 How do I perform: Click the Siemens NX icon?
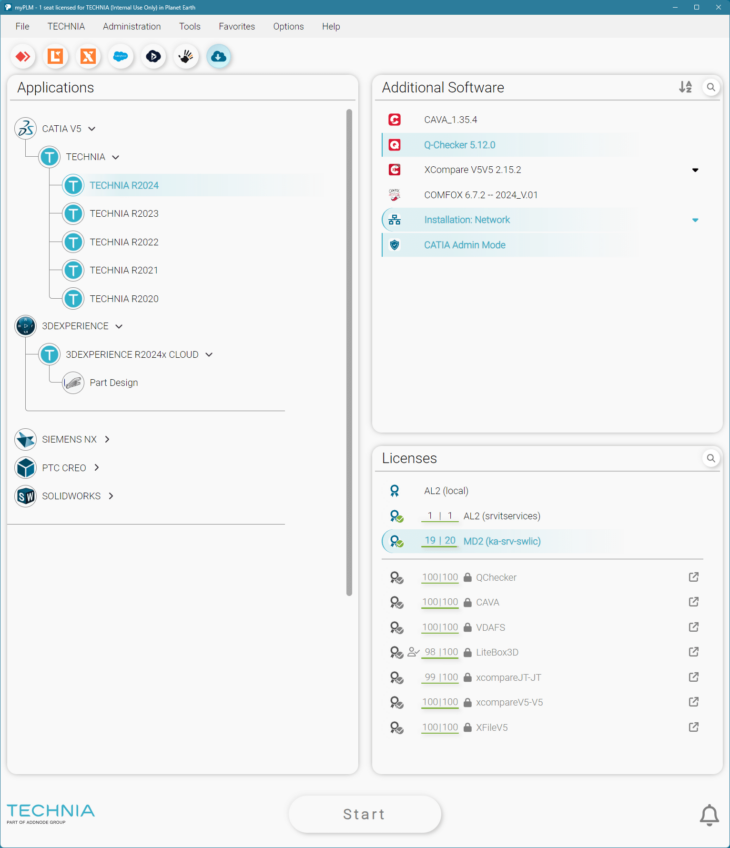pyautogui.click(x=25, y=439)
